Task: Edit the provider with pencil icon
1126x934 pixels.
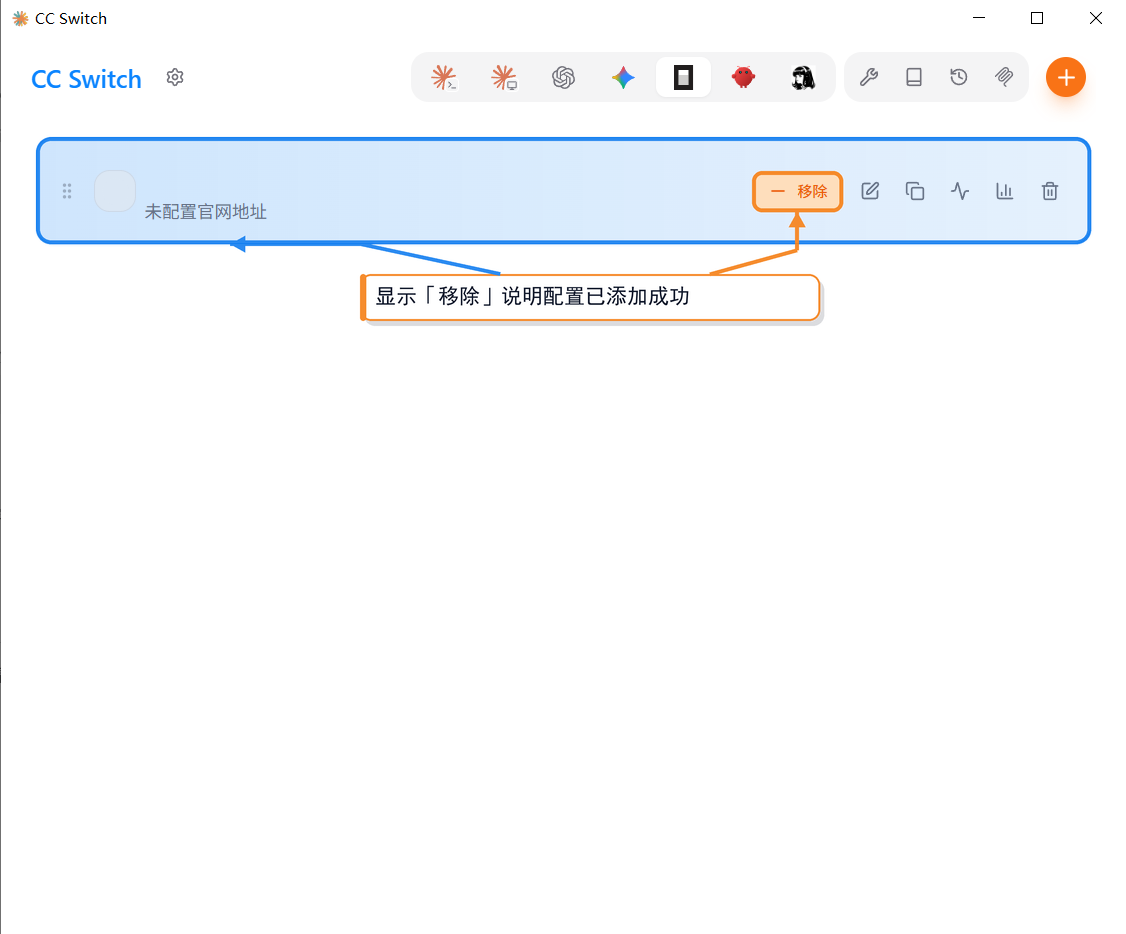Action: pyautogui.click(x=870, y=191)
